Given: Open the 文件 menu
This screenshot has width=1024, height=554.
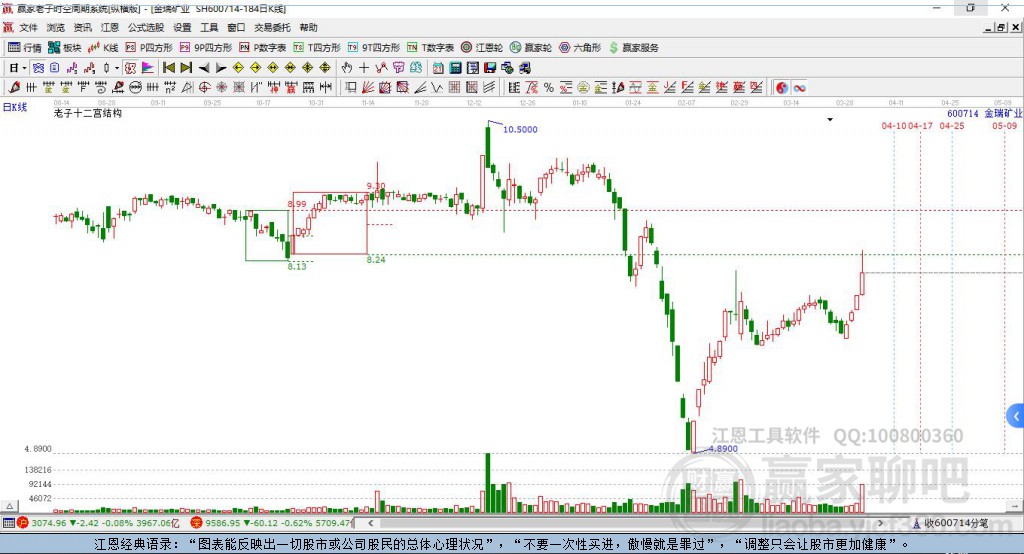Looking at the screenshot, I should click(x=28, y=27).
